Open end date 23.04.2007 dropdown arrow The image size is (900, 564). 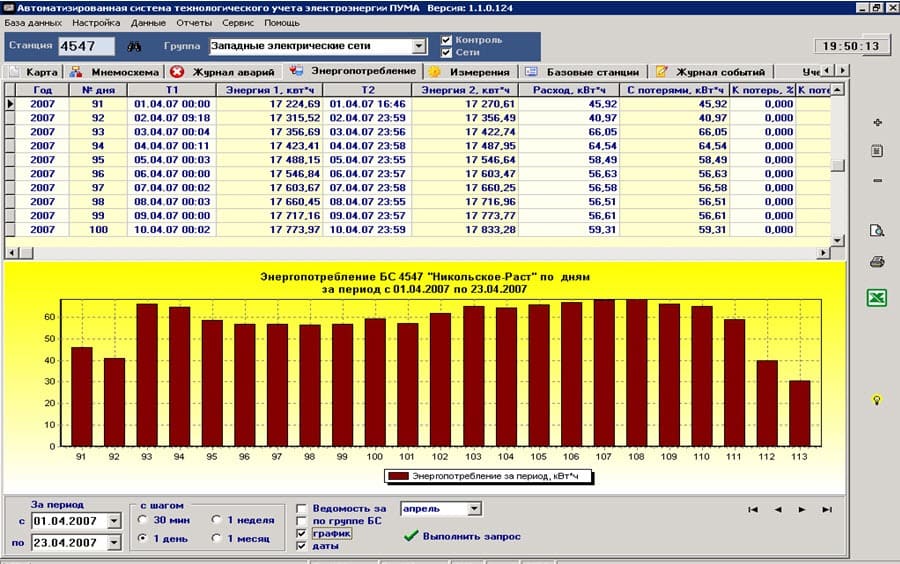(x=114, y=543)
